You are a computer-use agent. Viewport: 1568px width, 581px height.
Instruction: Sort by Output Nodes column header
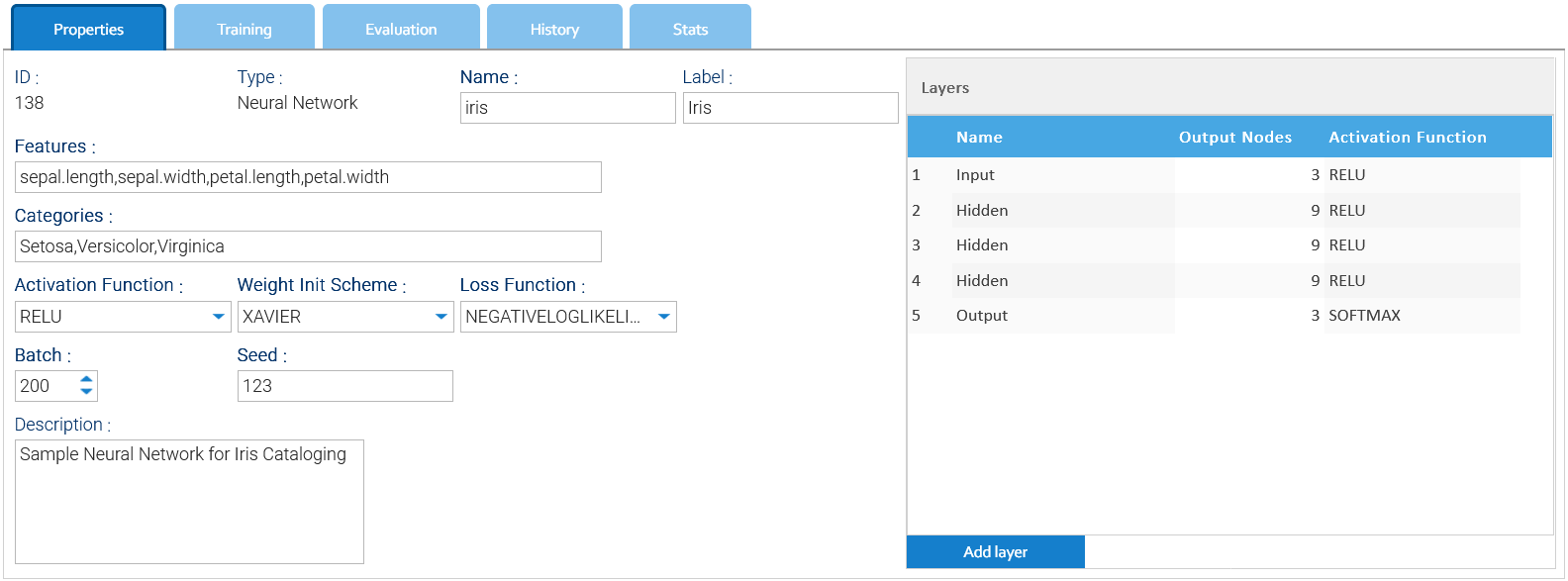tap(1234, 138)
